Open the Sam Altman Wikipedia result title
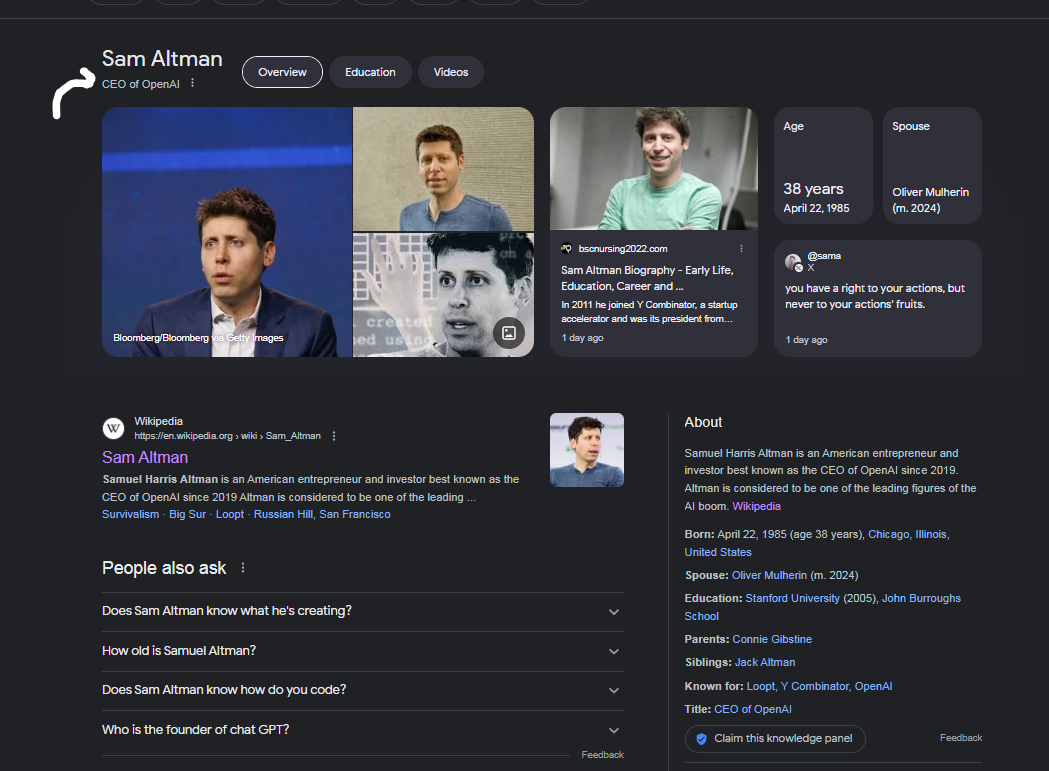Image resolution: width=1049 pixels, height=771 pixels. point(145,457)
